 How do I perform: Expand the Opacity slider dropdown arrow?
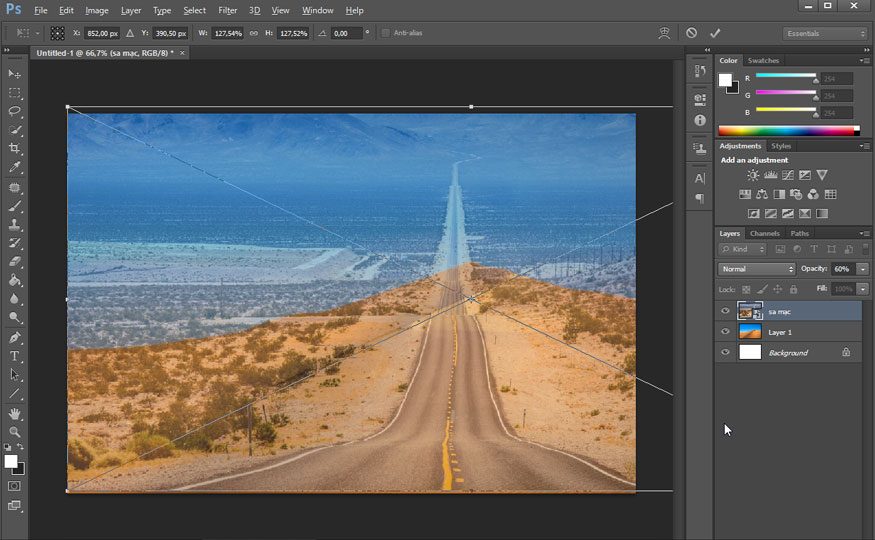[862, 269]
